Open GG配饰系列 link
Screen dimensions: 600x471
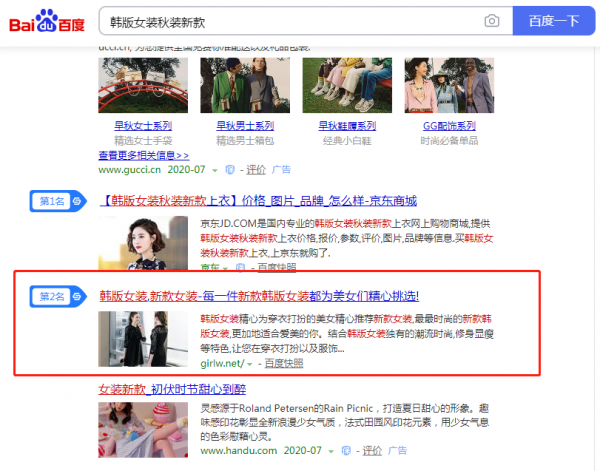point(449,126)
